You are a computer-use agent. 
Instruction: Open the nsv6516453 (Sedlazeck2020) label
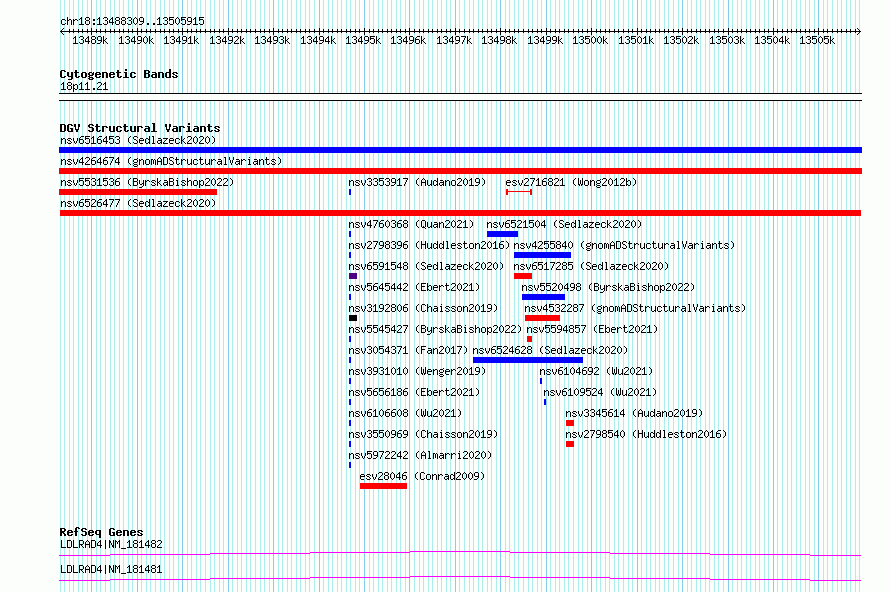coord(138,140)
